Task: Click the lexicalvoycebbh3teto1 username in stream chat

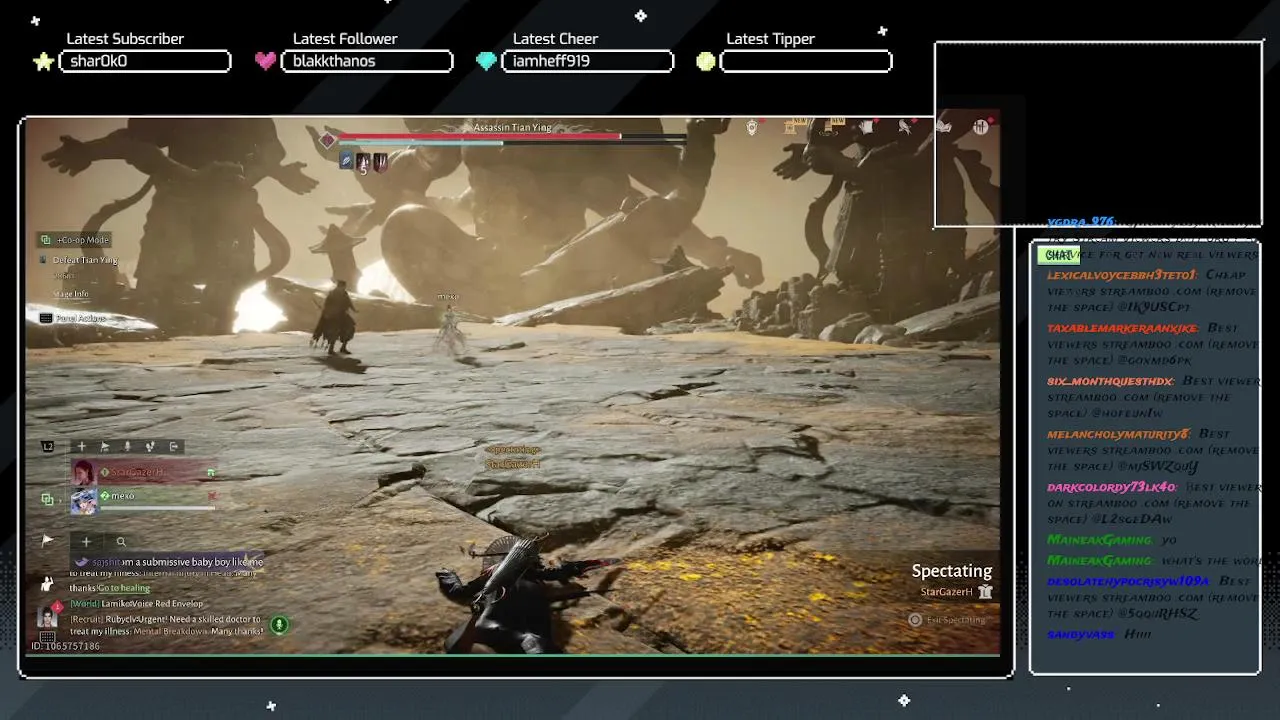Action: [x=1121, y=275]
